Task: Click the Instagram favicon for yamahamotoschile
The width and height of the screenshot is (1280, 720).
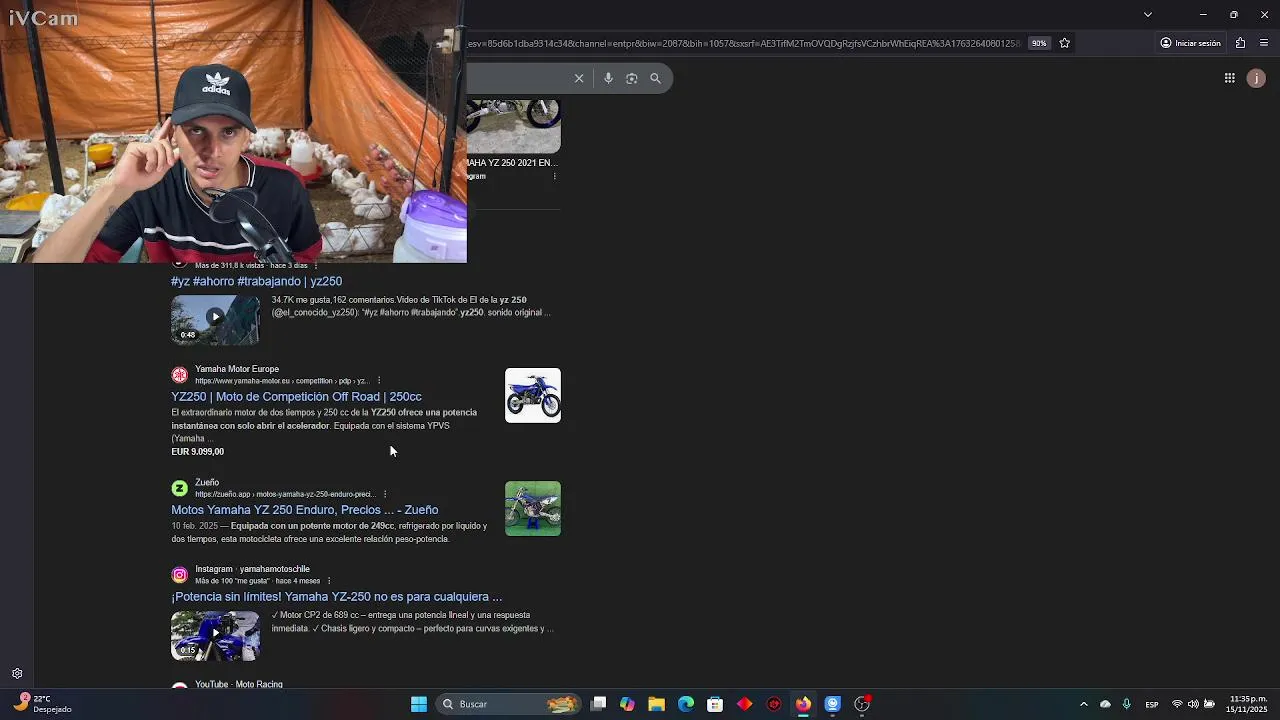Action: [180, 575]
